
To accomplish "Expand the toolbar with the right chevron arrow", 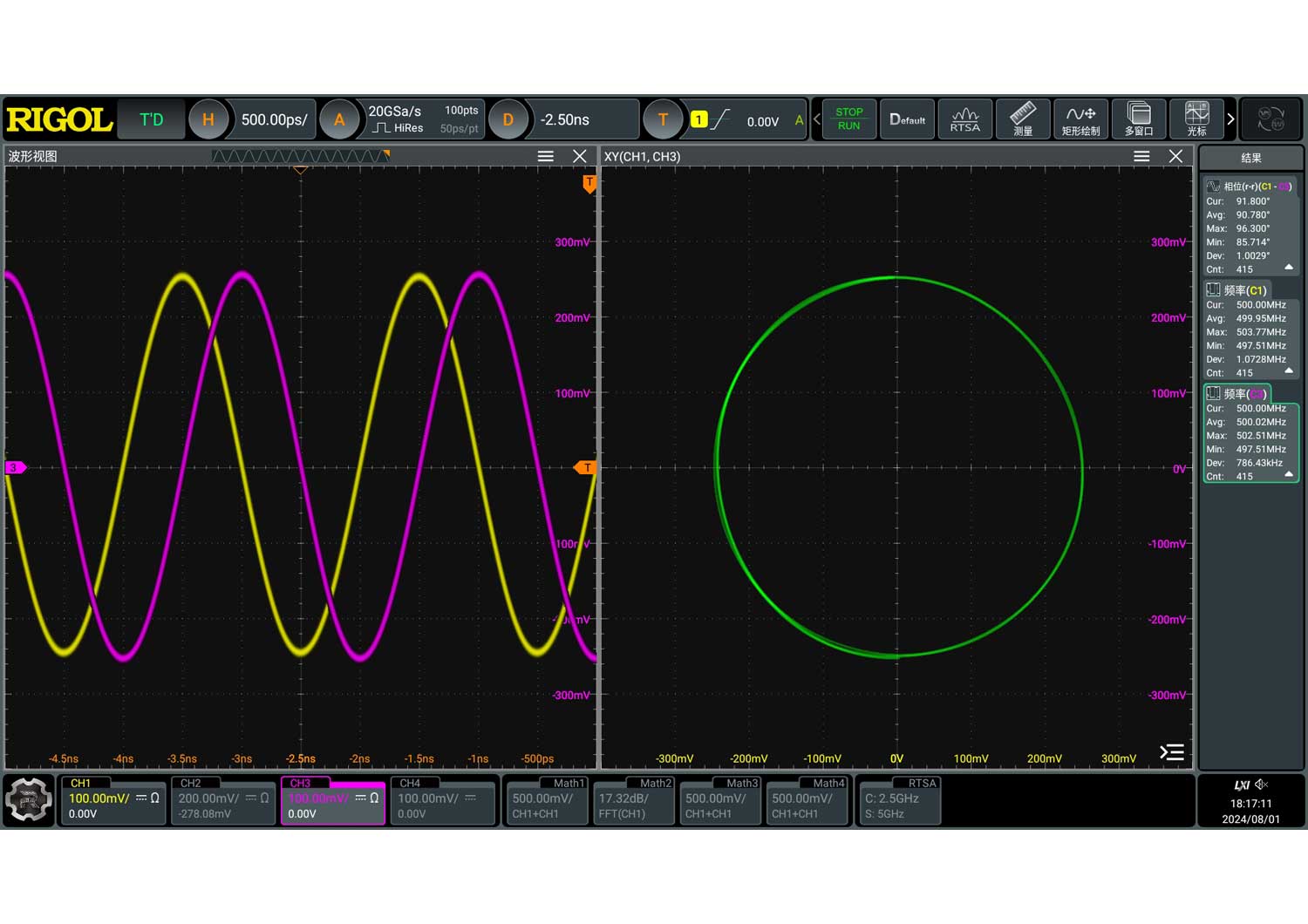I will [1230, 119].
